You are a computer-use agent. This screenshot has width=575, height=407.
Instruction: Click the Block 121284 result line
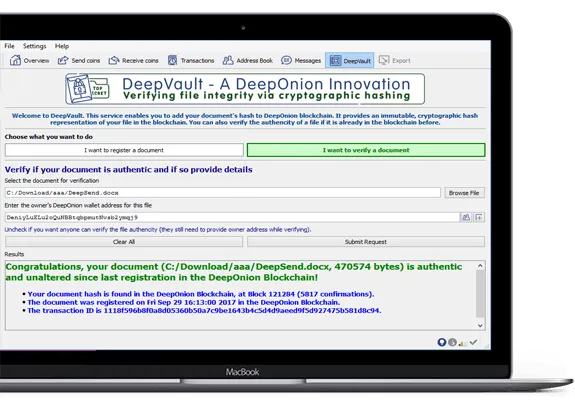coord(201,294)
